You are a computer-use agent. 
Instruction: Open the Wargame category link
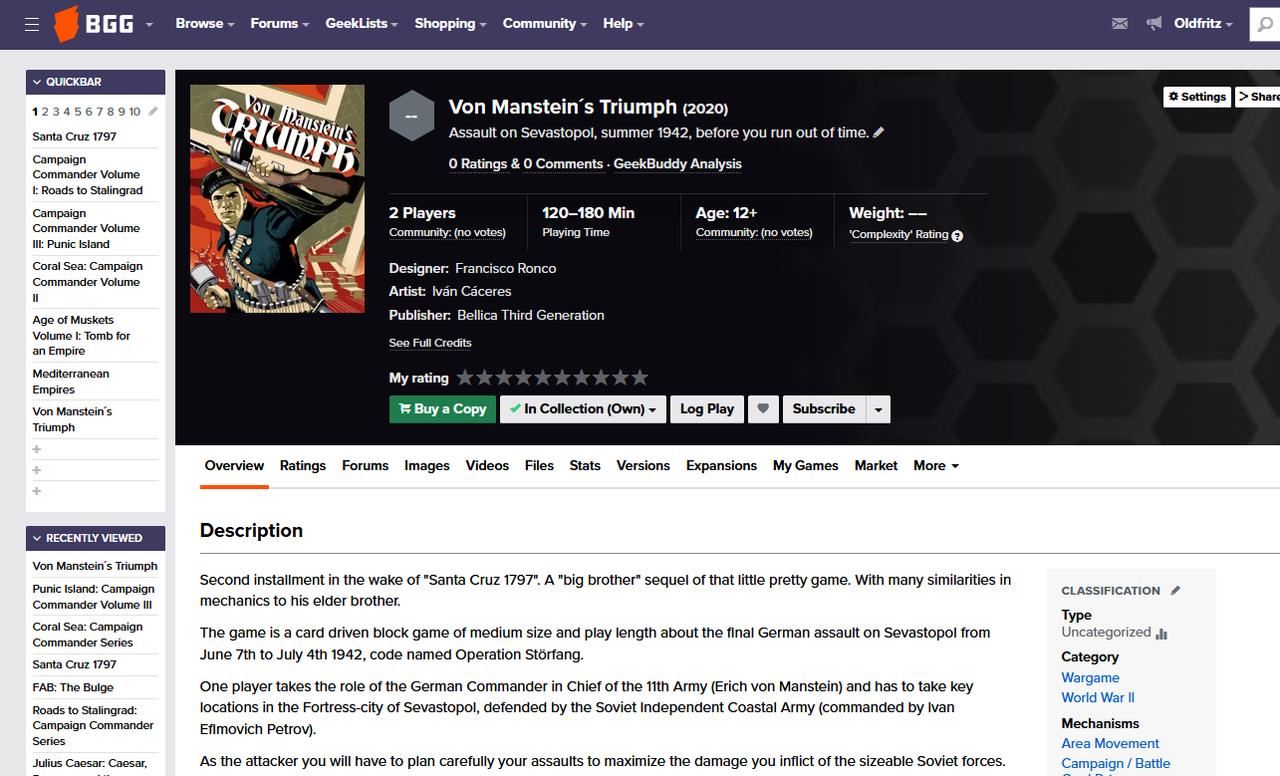pyautogui.click(x=1090, y=678)
